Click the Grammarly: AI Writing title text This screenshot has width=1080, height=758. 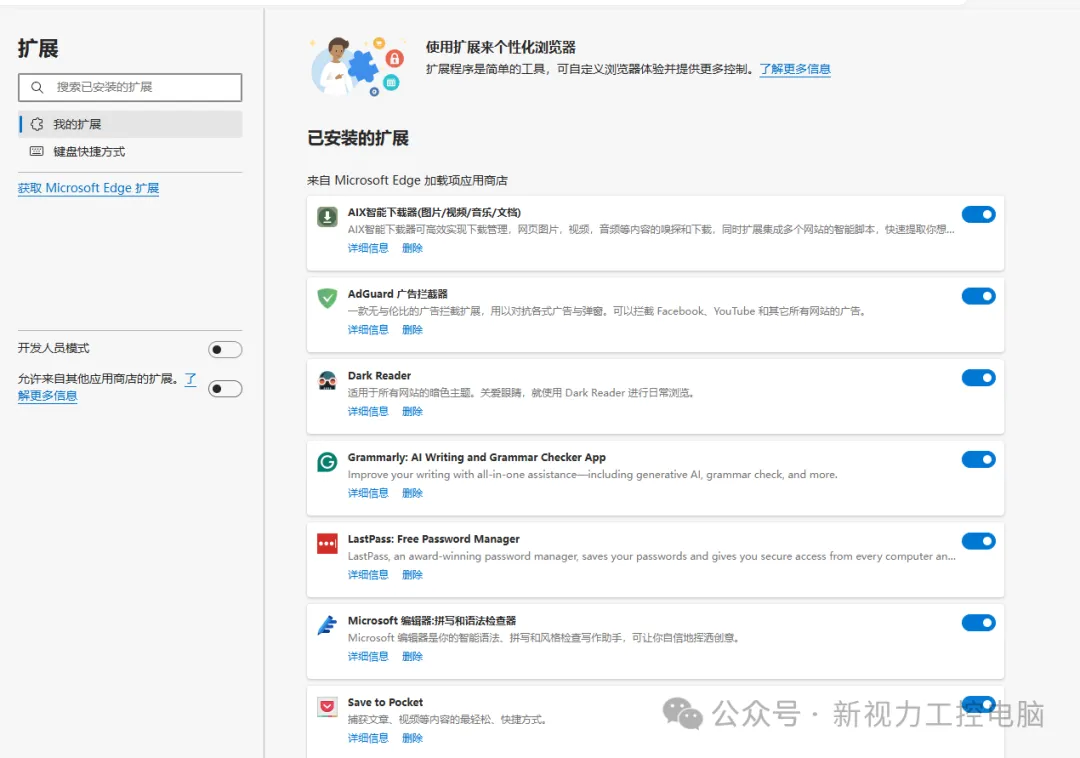click(477, 457)
